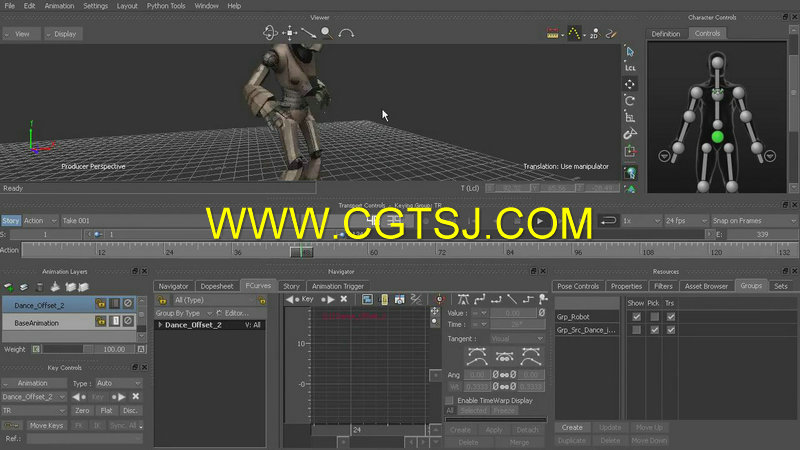
Task: Click the zoom magnifier icon atop viewer
Action: pos(326,33)
